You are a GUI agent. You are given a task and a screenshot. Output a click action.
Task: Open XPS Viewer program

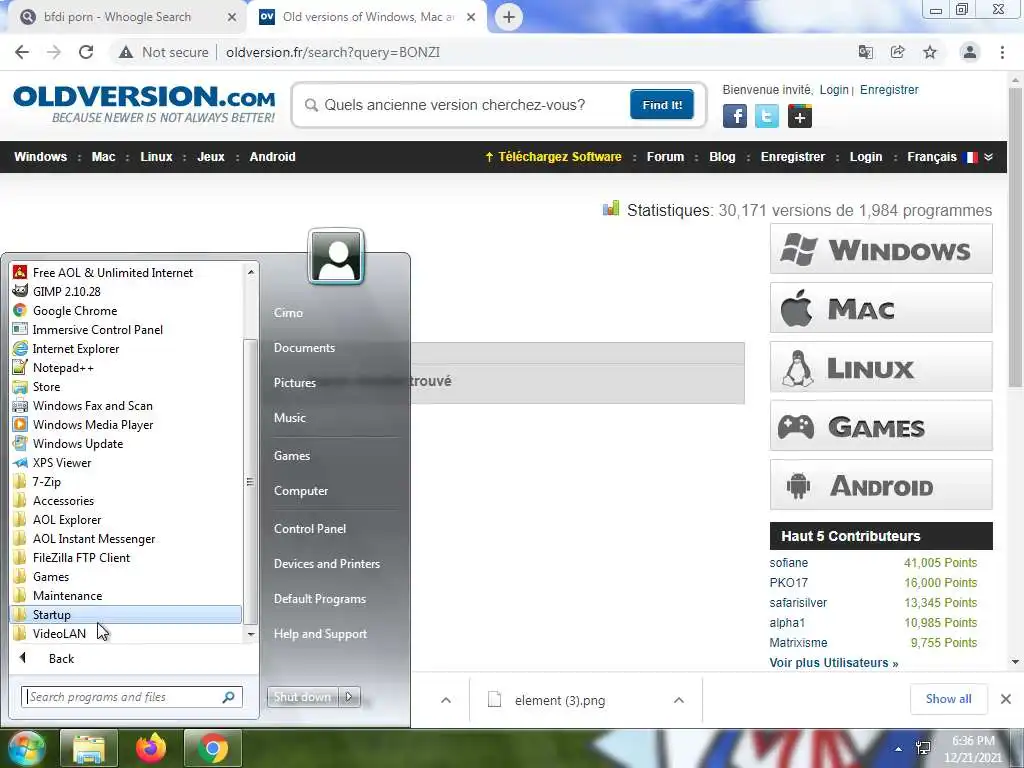(x=61, y=462)
